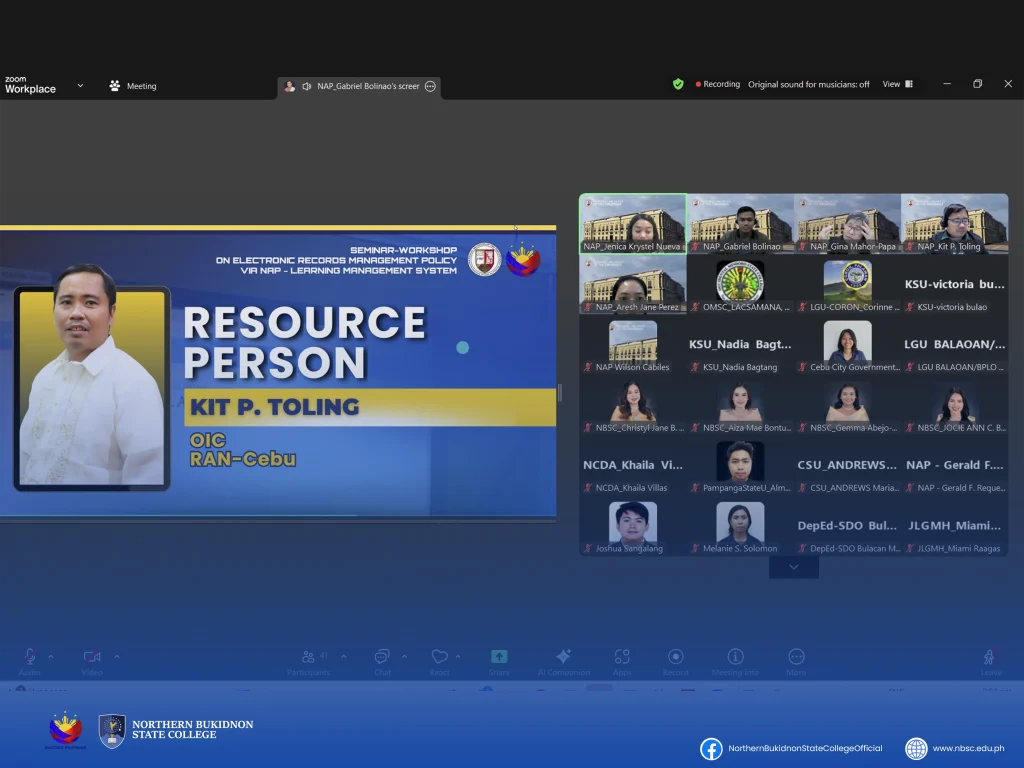Expand video options arrow beside Video

pos(117,656)
